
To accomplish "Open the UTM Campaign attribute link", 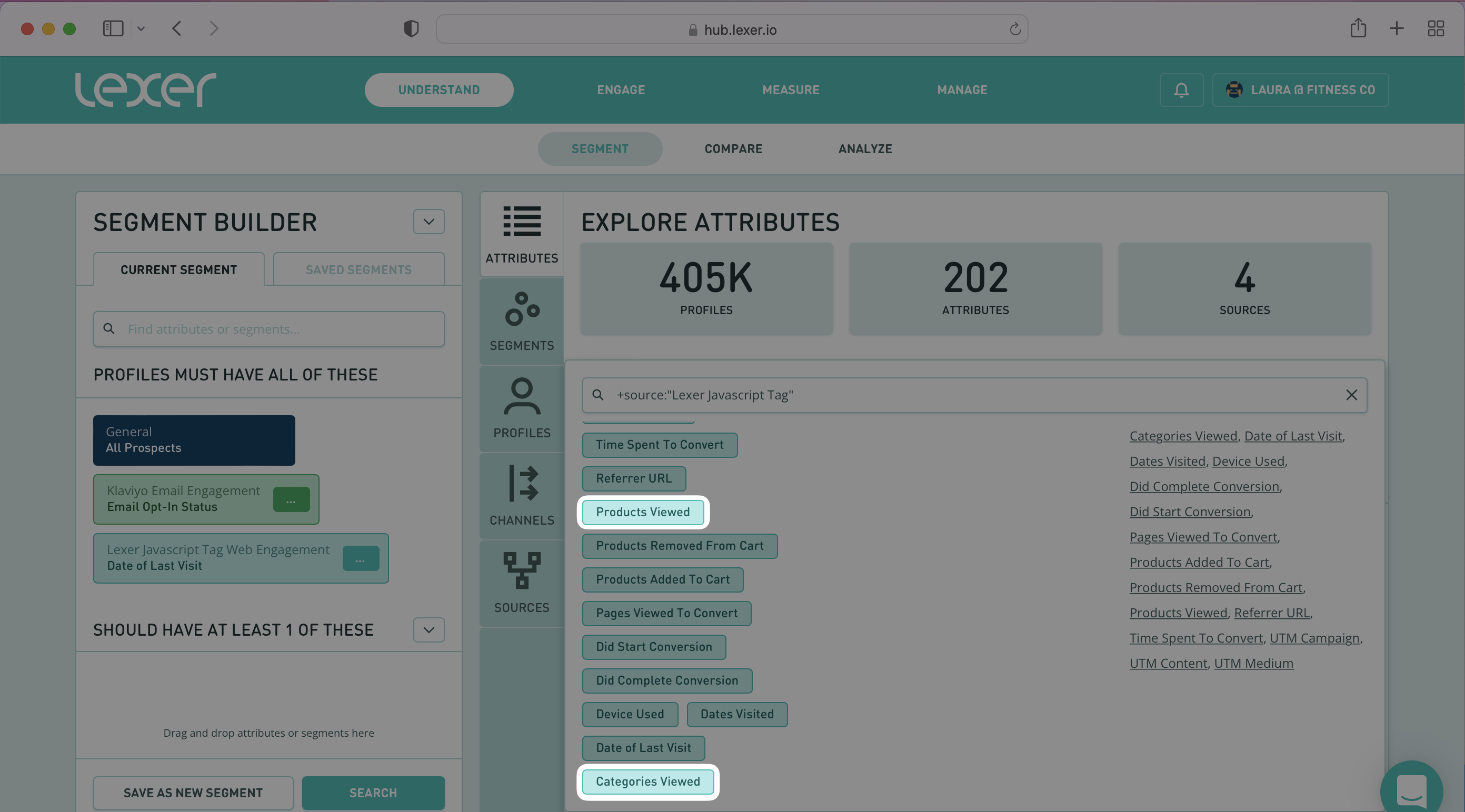I will (x=1314, y=638).
